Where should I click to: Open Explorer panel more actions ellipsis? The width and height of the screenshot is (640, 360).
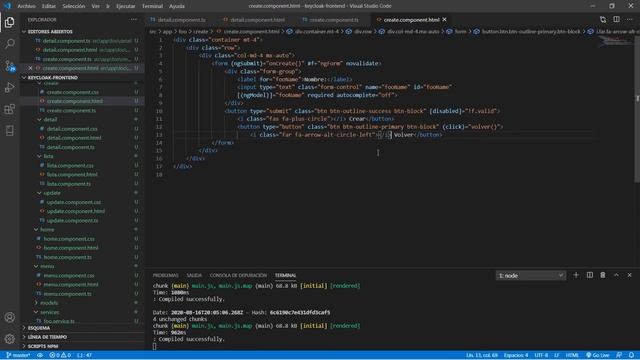tap(134, 20)
